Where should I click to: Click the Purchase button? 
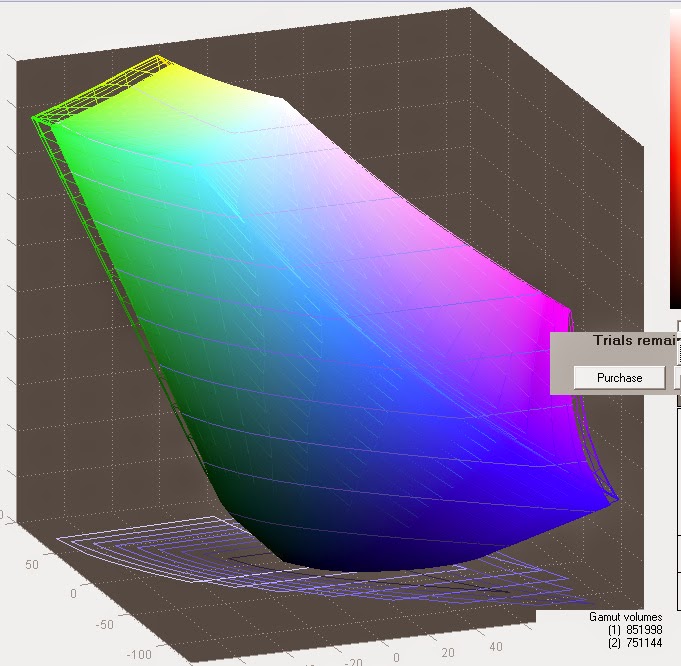click(619, 378)
